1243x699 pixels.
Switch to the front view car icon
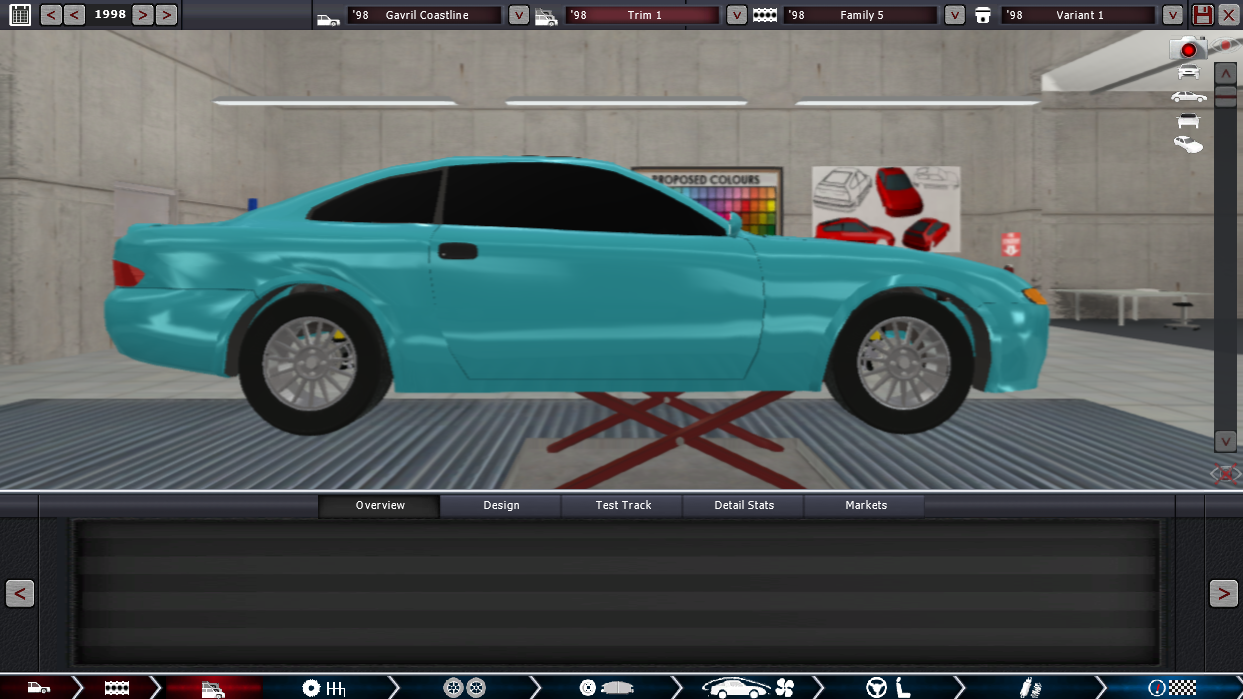pos(1188,71)
